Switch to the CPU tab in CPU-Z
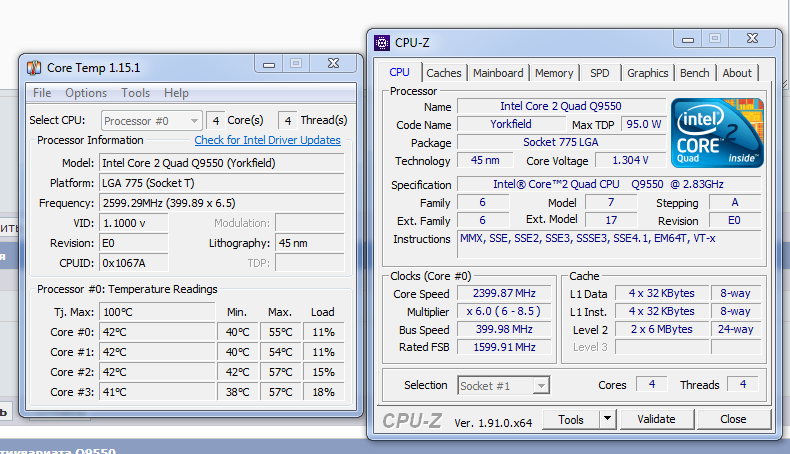Image resolution: width=790 pixels, height=454 pixels. click(400, 73)
